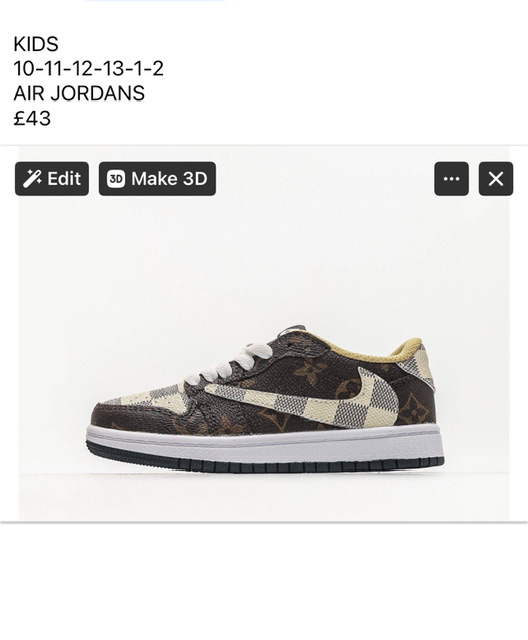Place cursor on the 10-11-12-13-1-2 sizes line
Viewport: 528px width, 640px height.
click(89, 68)
